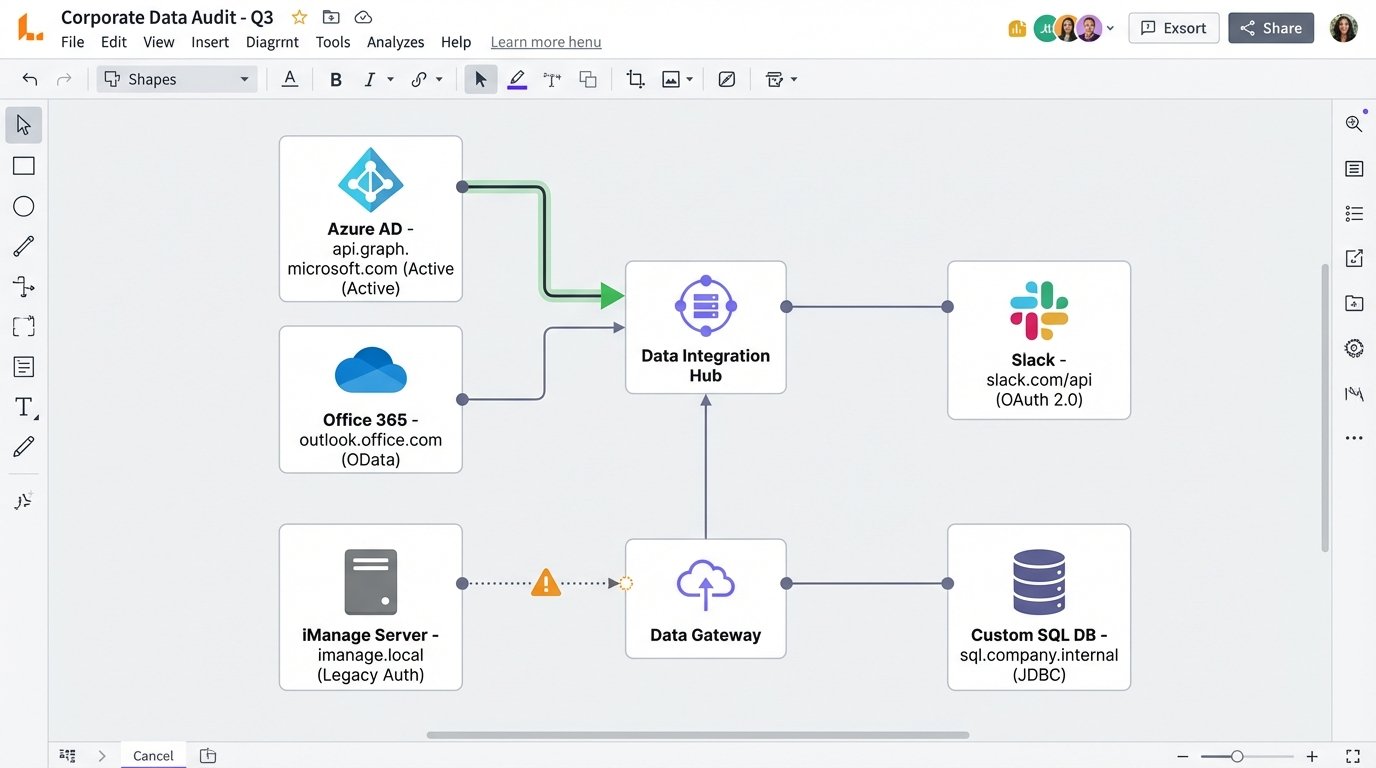1376x768 pixels.
Task: Select the Text tool in the left toolbar
Action: 24,406
